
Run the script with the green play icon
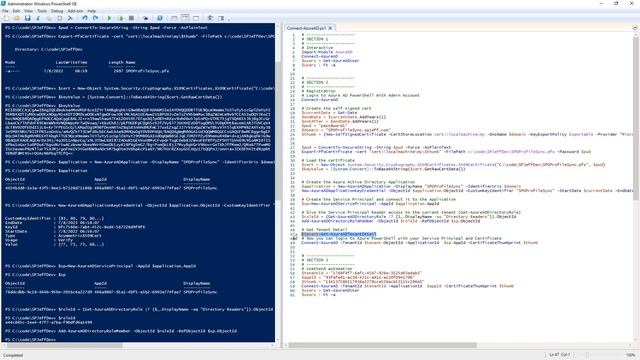109,18
